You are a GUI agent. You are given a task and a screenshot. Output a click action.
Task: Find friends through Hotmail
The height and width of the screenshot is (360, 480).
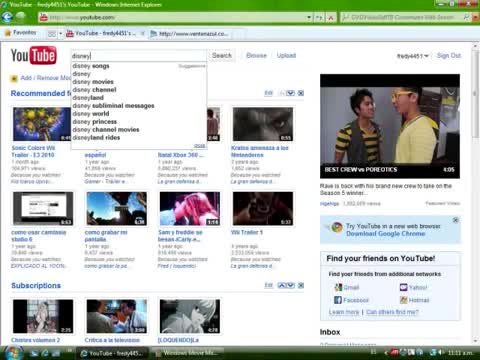coord(415,300)
